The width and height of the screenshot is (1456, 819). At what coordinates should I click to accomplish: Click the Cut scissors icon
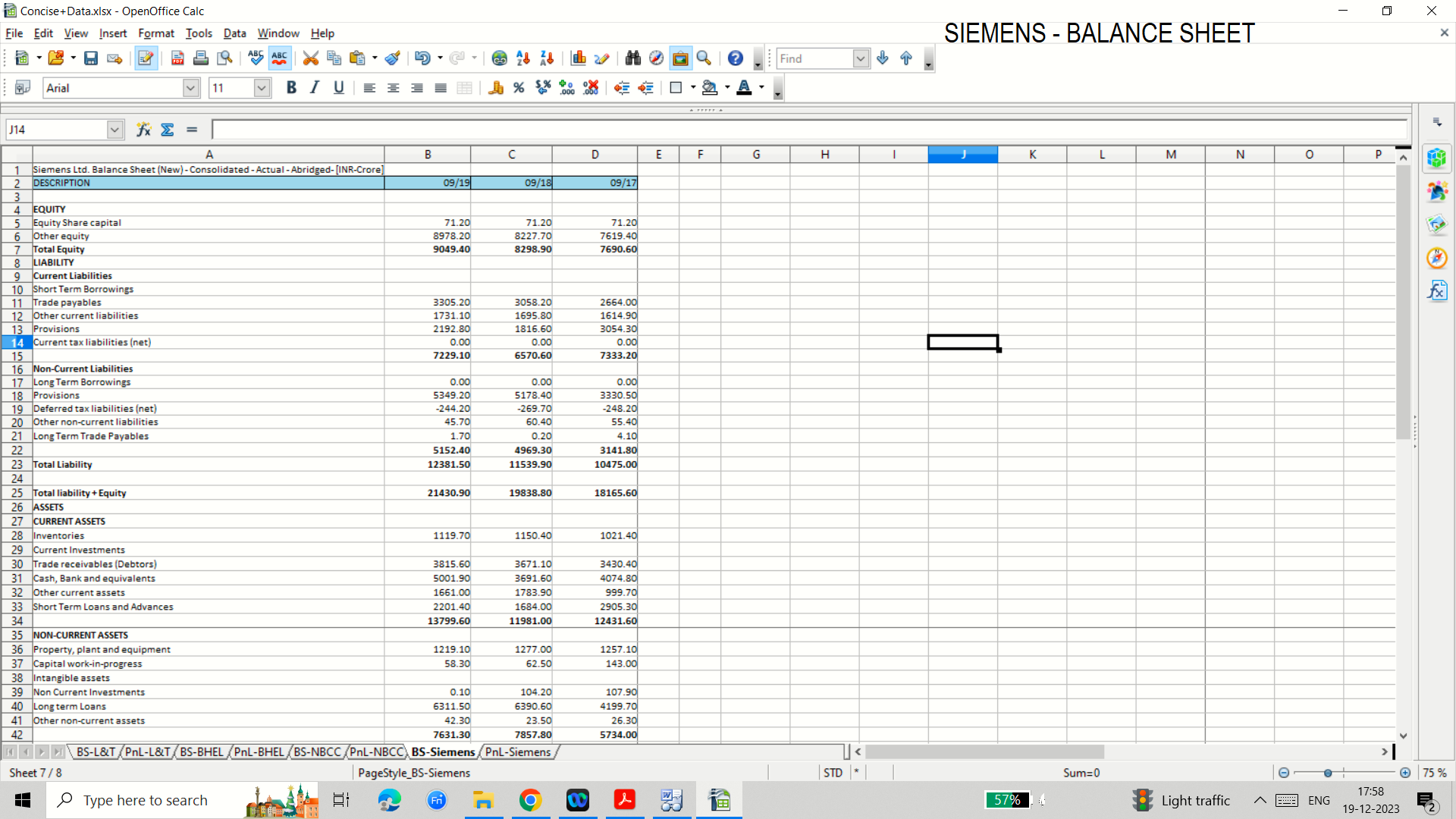(310, 58)
